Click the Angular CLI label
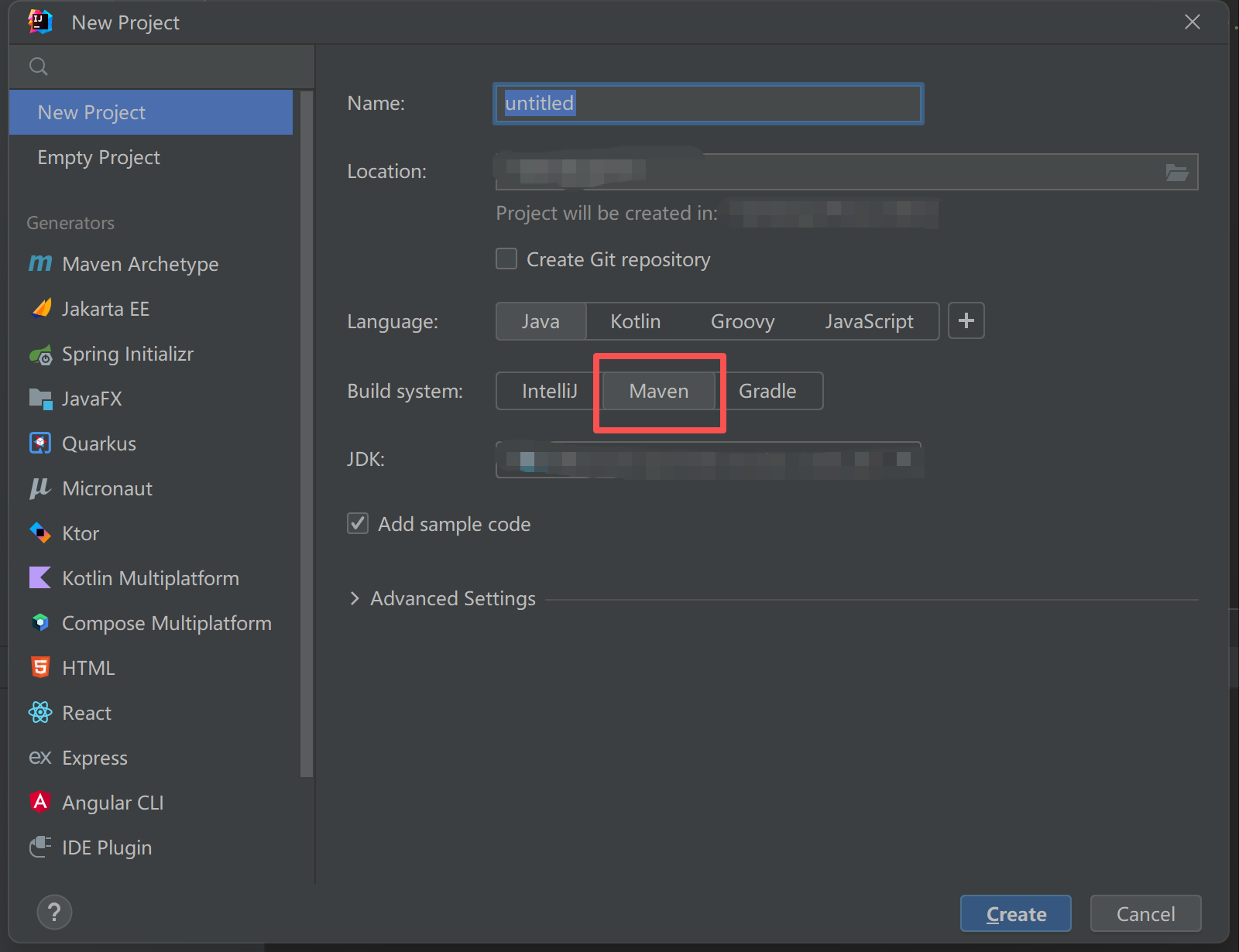 112,803
